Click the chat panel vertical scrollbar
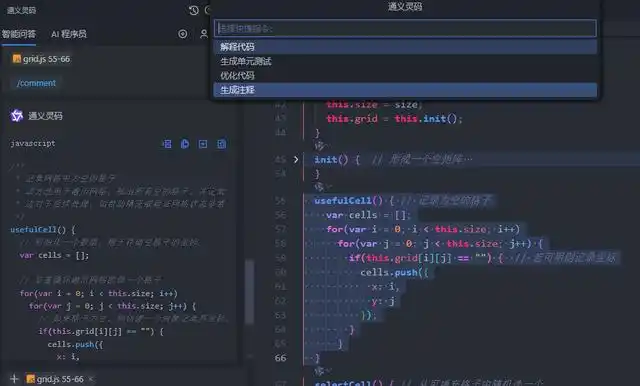Image resolution: width=640 pixels, height=386 pixels. click(x=249, y=292)
